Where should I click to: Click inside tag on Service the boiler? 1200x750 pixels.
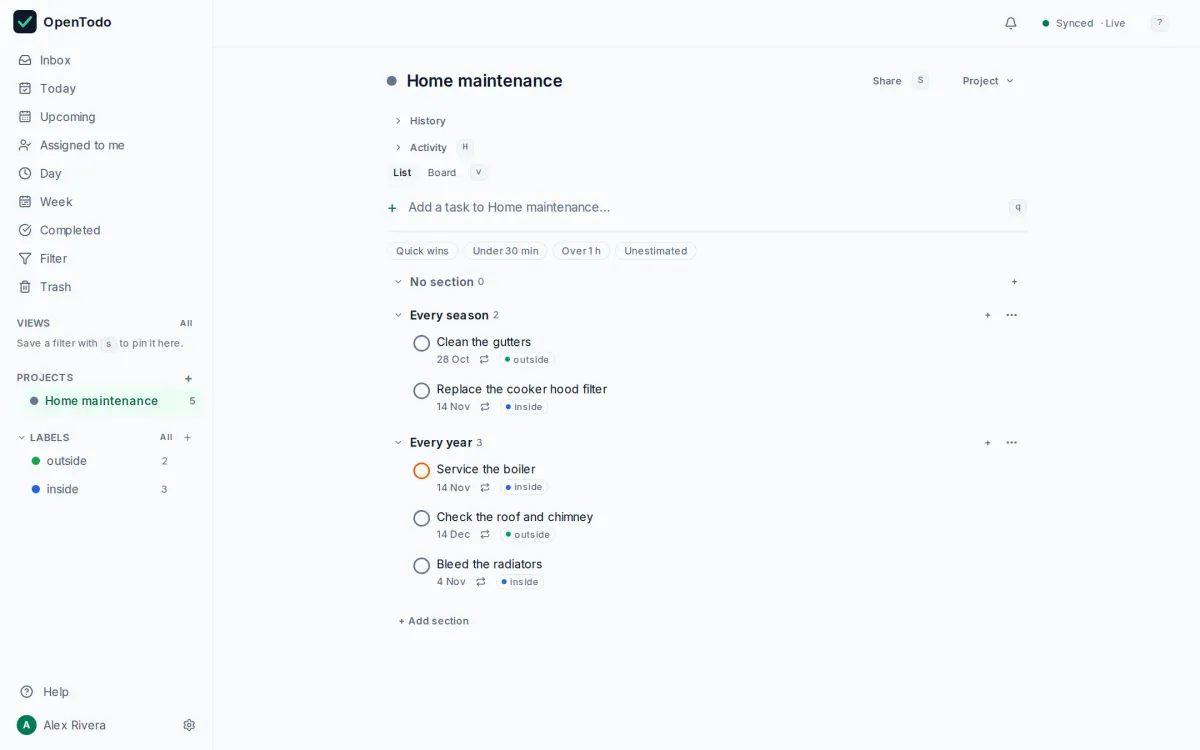(524, 487)
